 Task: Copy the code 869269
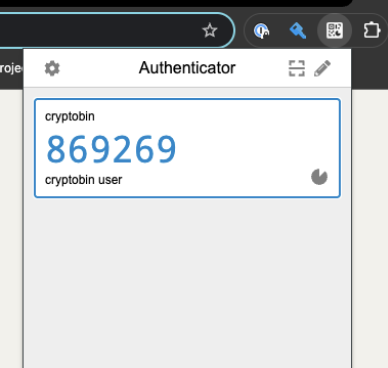pos(111,149)
